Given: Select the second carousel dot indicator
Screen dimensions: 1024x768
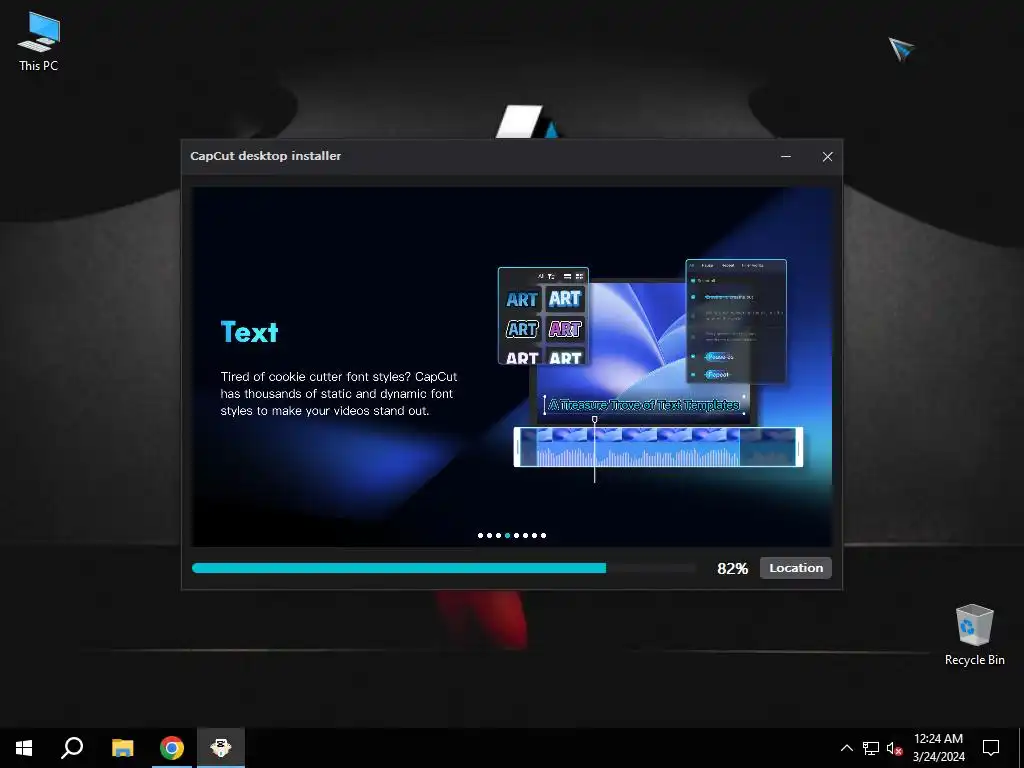Looking at the screenshot, I should [x=490, y=536].
